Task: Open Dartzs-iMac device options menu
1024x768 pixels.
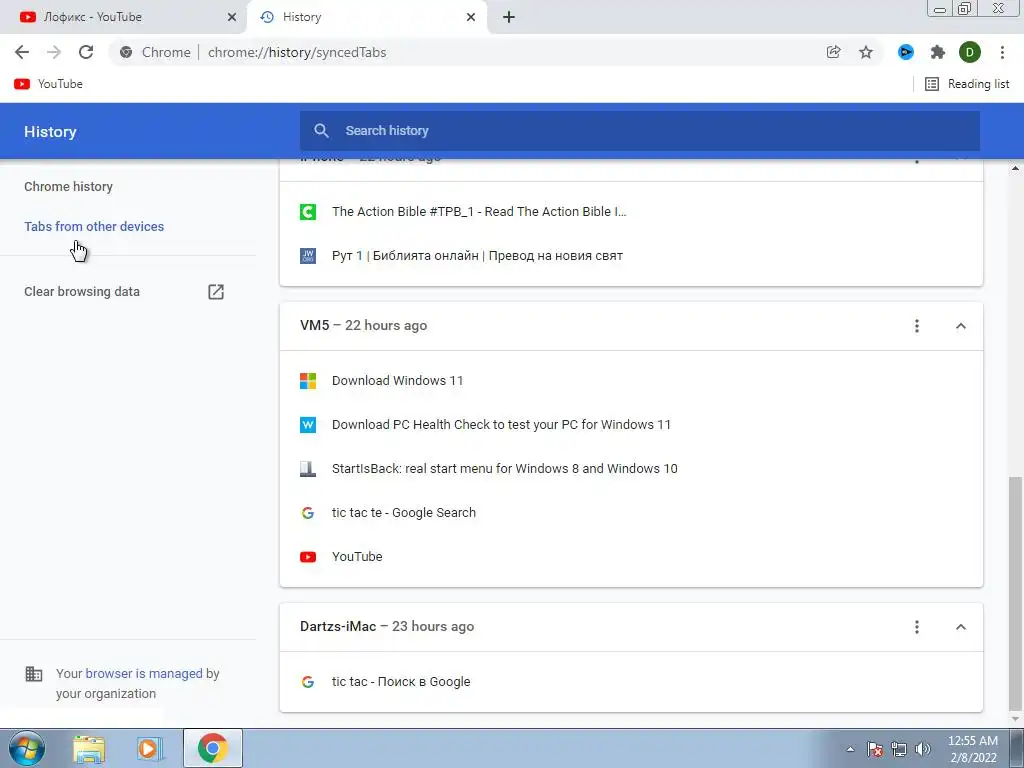Action: (917, 627)
